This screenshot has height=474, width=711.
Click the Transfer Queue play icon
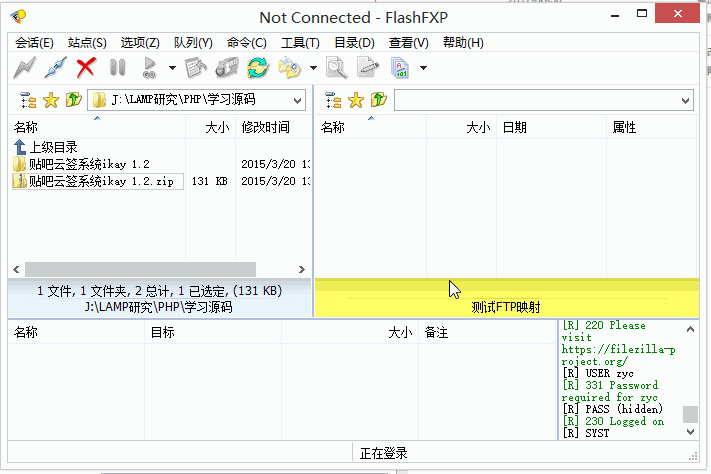149,68
